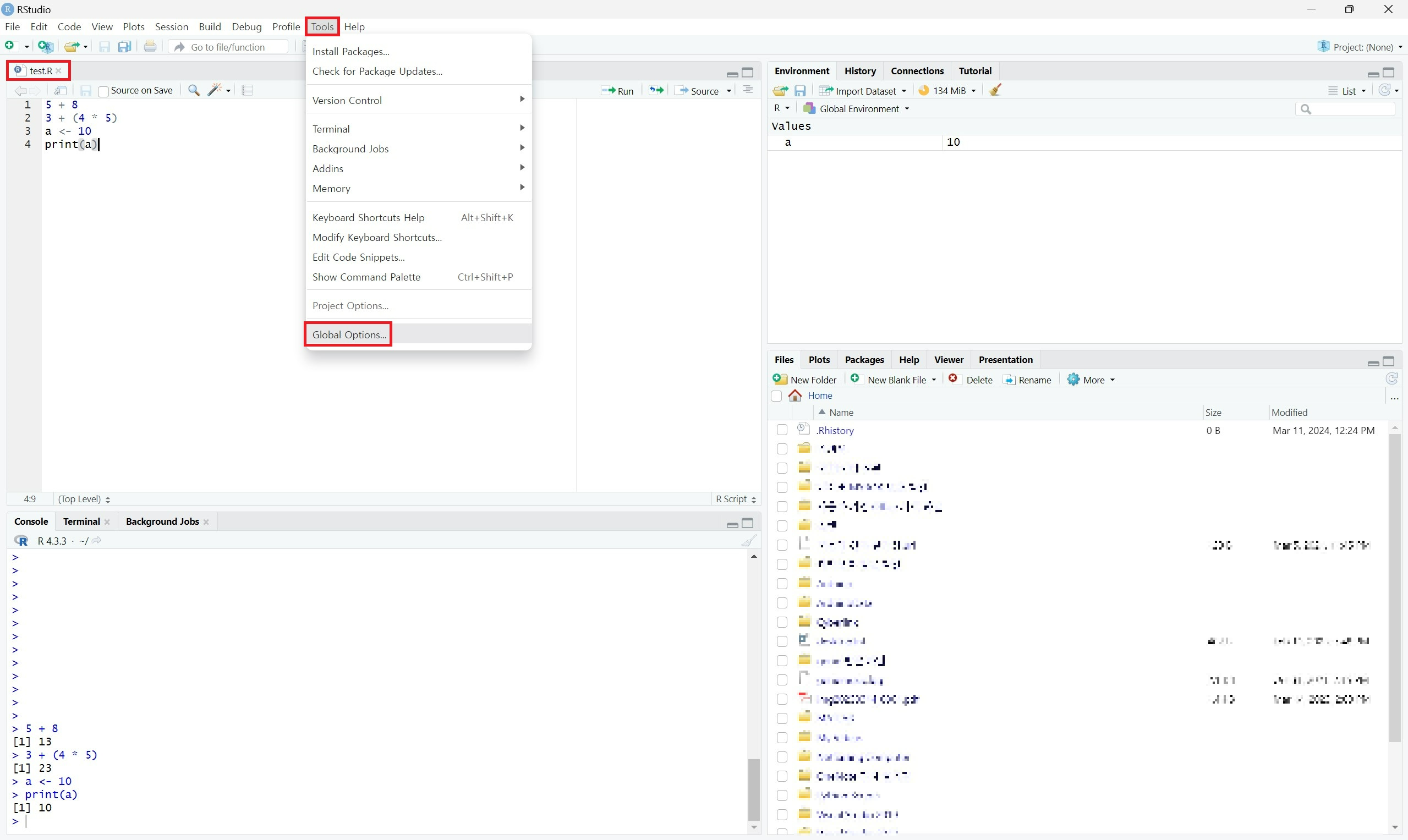Screen dimensions: 1408x840
Task: Click the print current file icon
Action: tap(150, 47)
